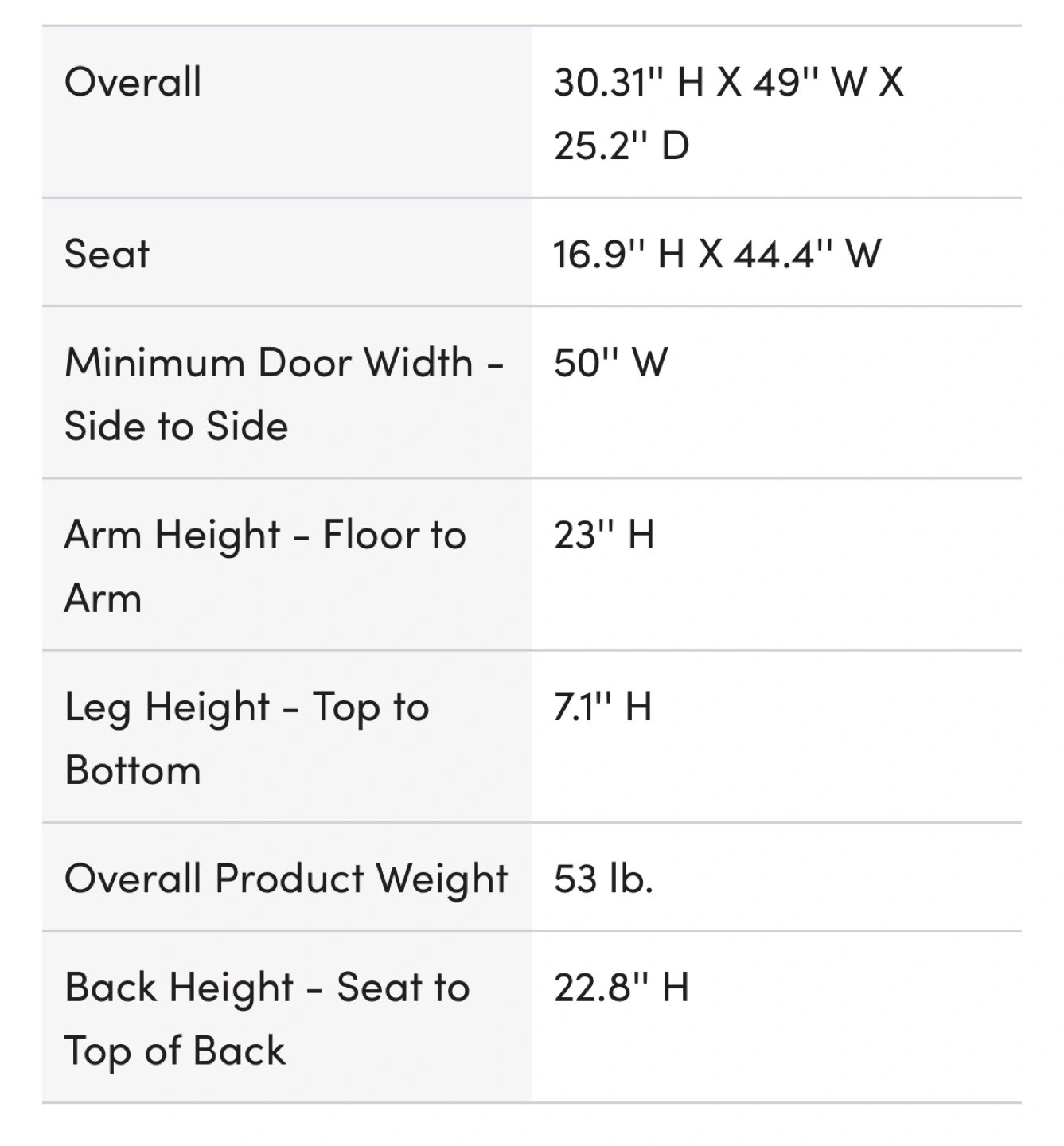Click the Leg Height label text

(x=168, y=707)
